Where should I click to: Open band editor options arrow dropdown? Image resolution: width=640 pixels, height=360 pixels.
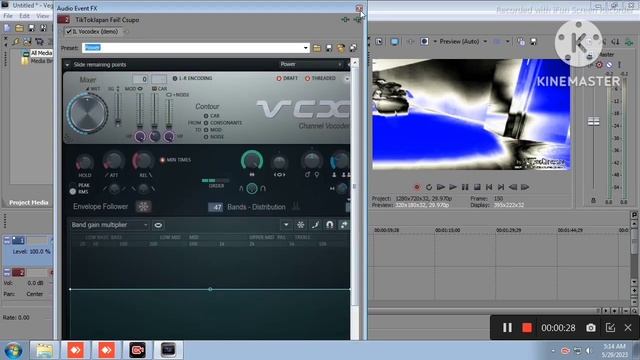pyautogui.click(x=286, y=225)
